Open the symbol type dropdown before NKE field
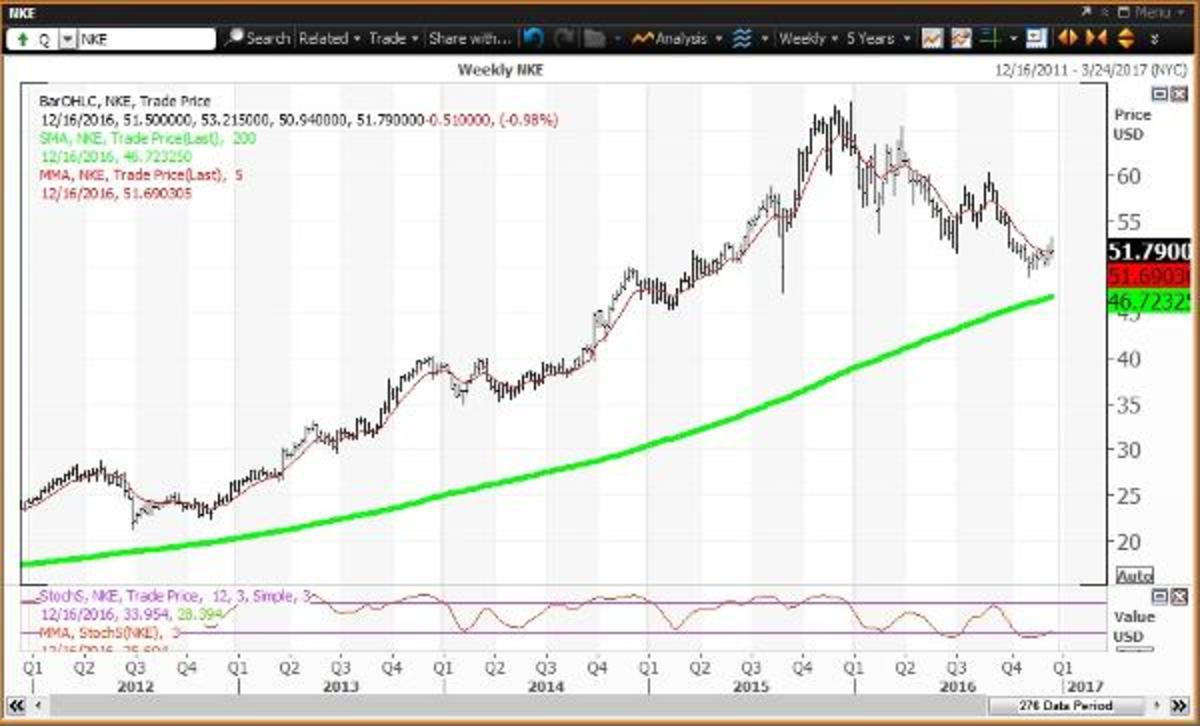Viewport: 1200px width, 726px height. [x=67, y=39]
